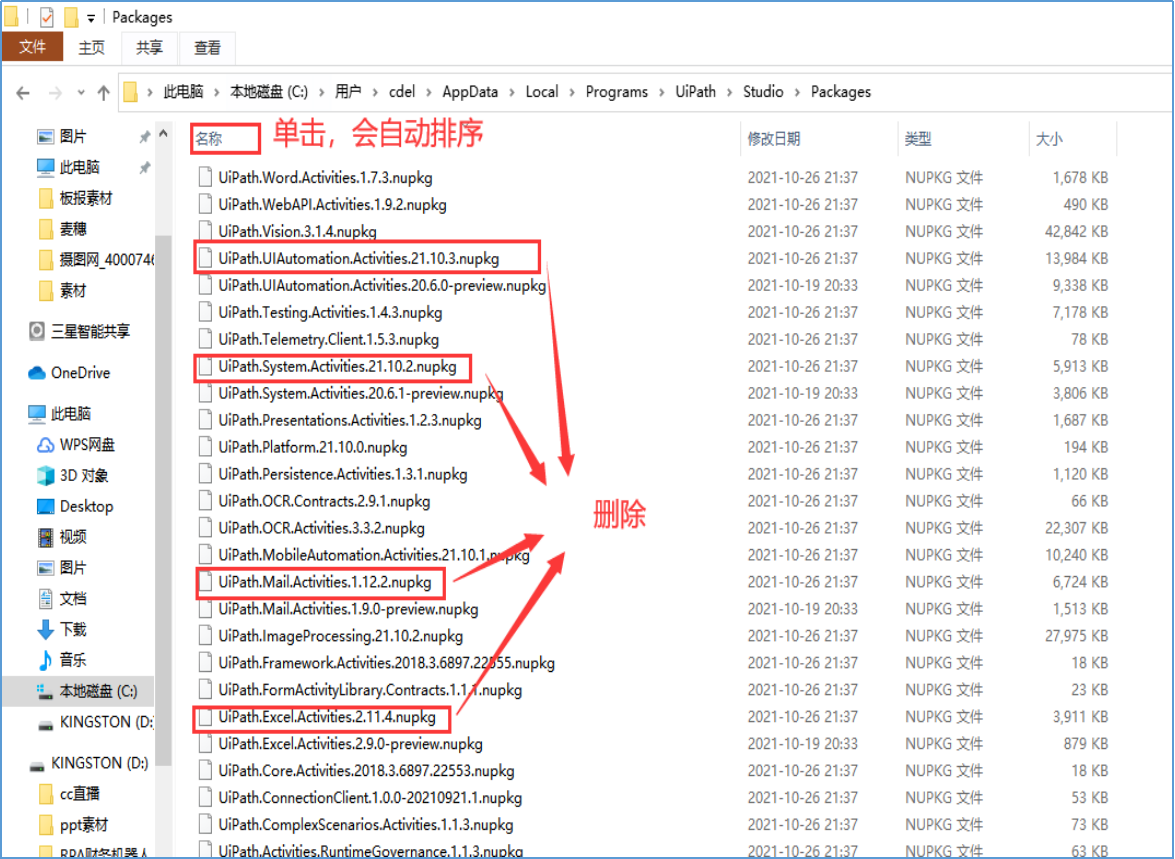Open the 共享 ribbon tab
The width and height of the screenshot is (1175, 859).
[149, 48]
